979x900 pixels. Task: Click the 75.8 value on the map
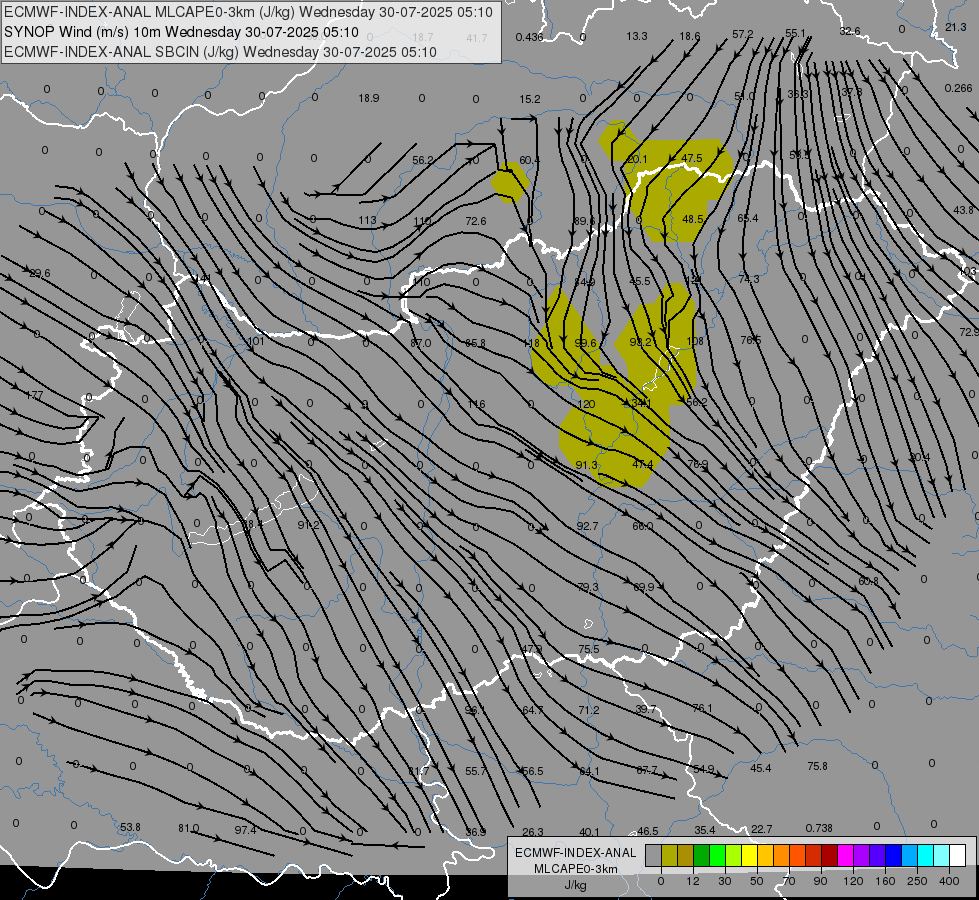click(x=817, y=766)
